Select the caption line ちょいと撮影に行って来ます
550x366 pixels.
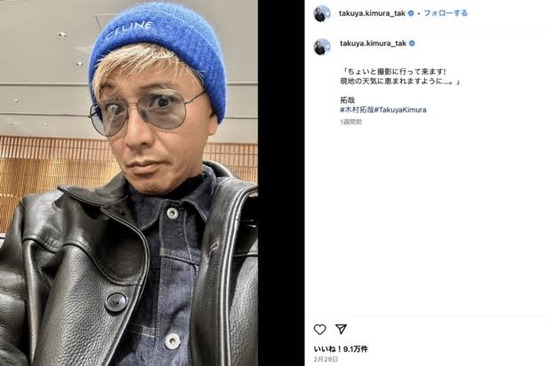[x=394, y=72]
